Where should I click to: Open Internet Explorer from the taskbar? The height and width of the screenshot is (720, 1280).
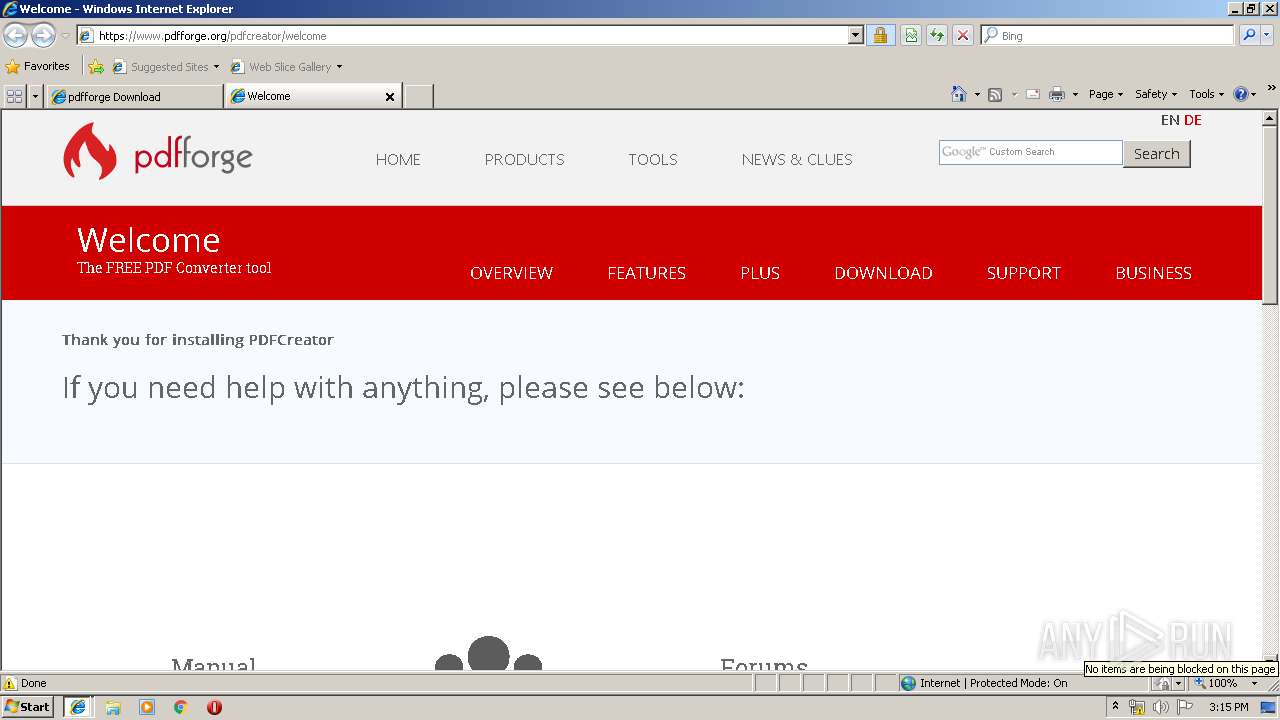point(78,707)
